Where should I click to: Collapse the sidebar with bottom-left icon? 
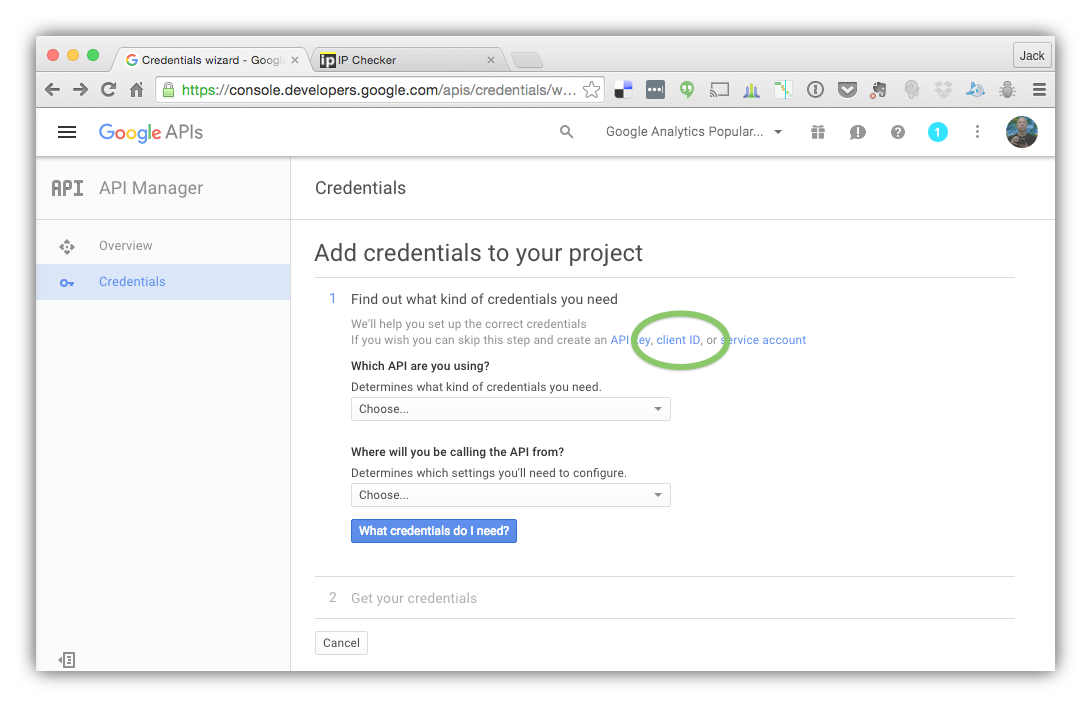[67, 660]
